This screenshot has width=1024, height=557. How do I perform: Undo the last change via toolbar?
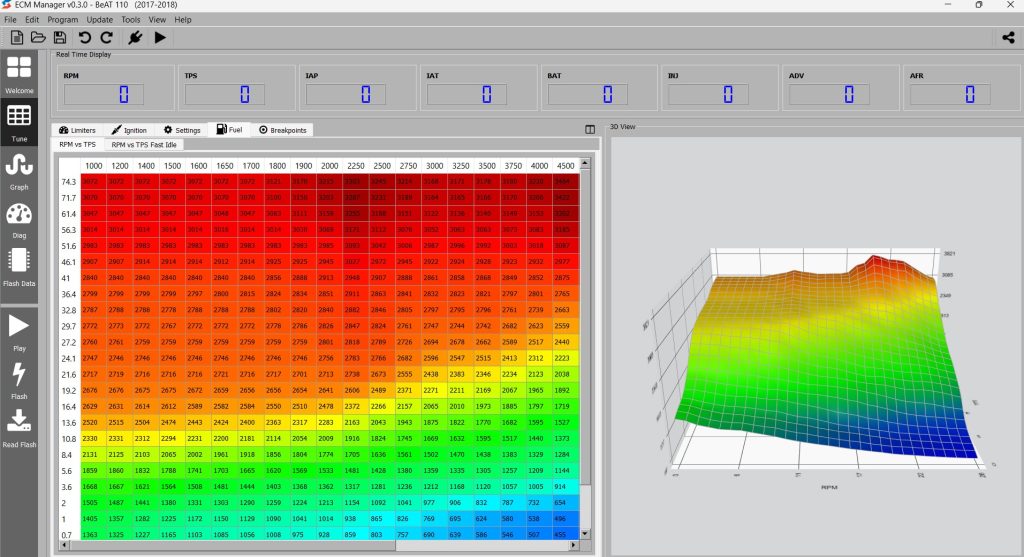(84, 38)
